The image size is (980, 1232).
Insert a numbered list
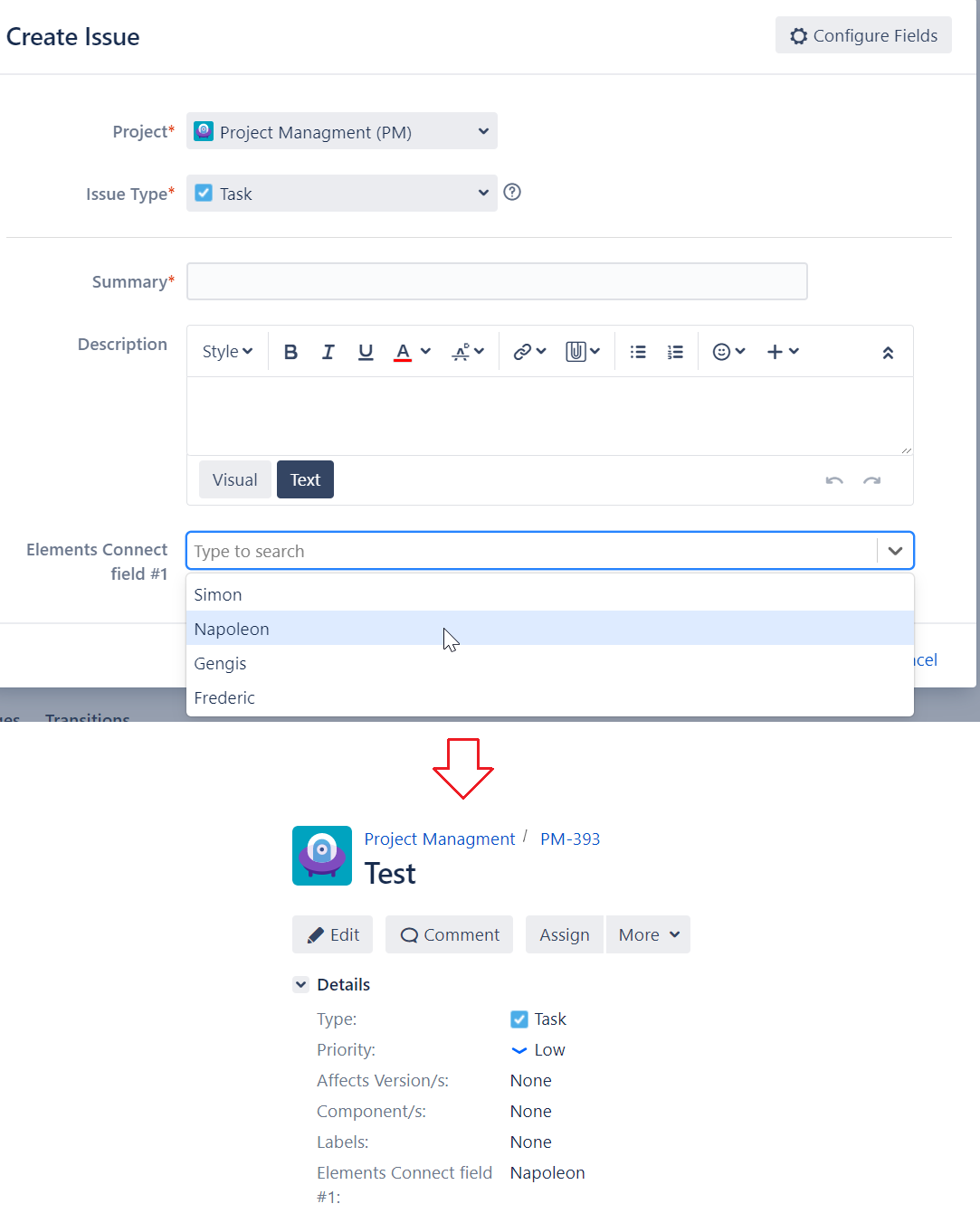(x=675, y=352)
